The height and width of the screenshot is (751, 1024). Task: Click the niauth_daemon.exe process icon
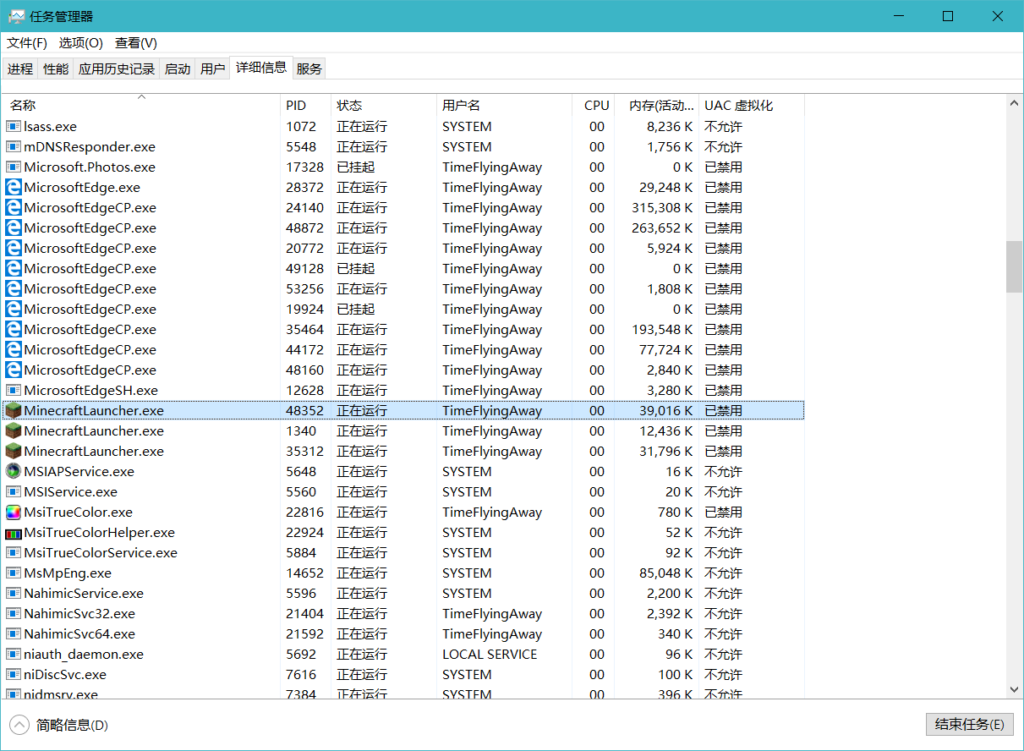13,654
